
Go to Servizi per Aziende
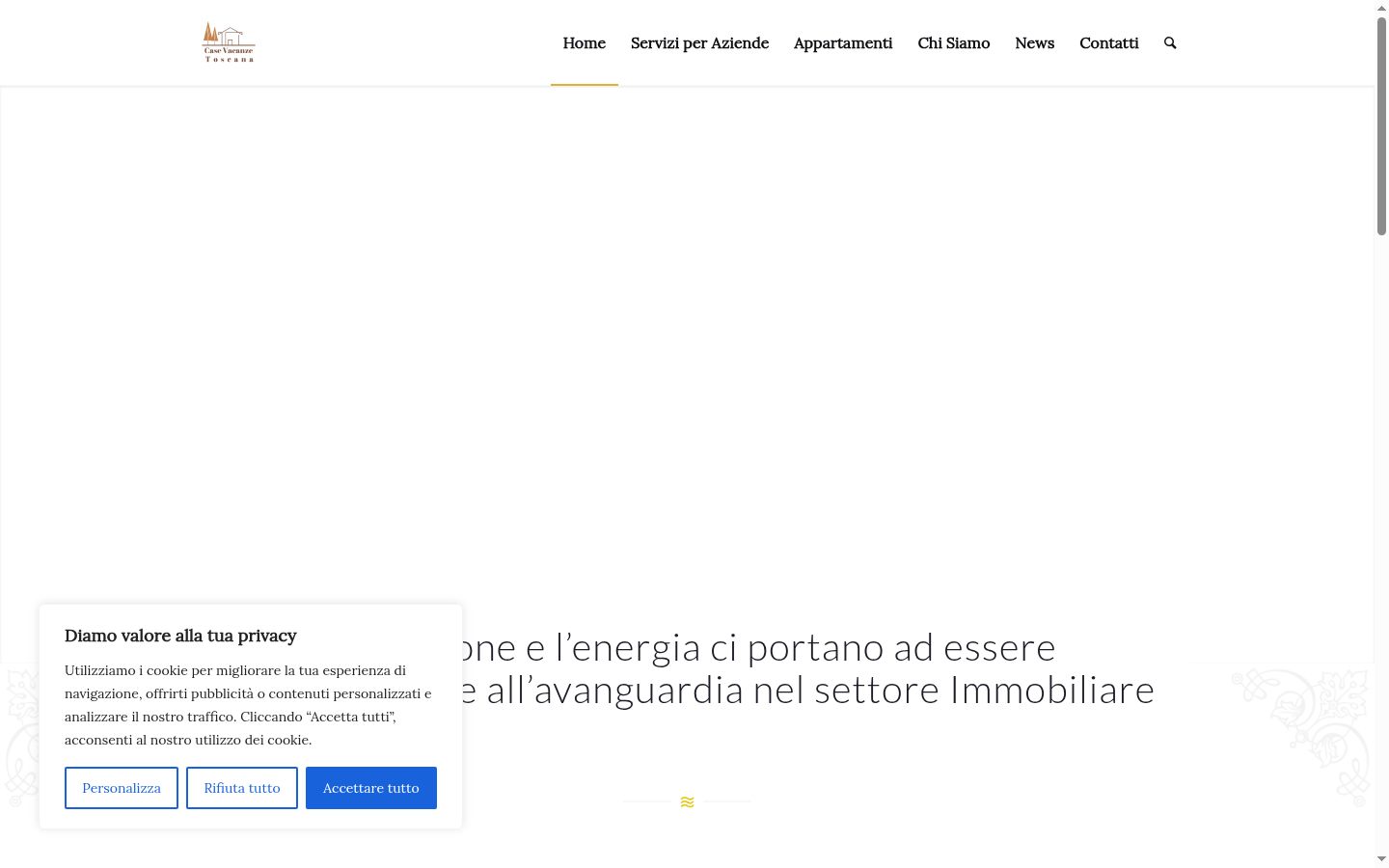699,42
